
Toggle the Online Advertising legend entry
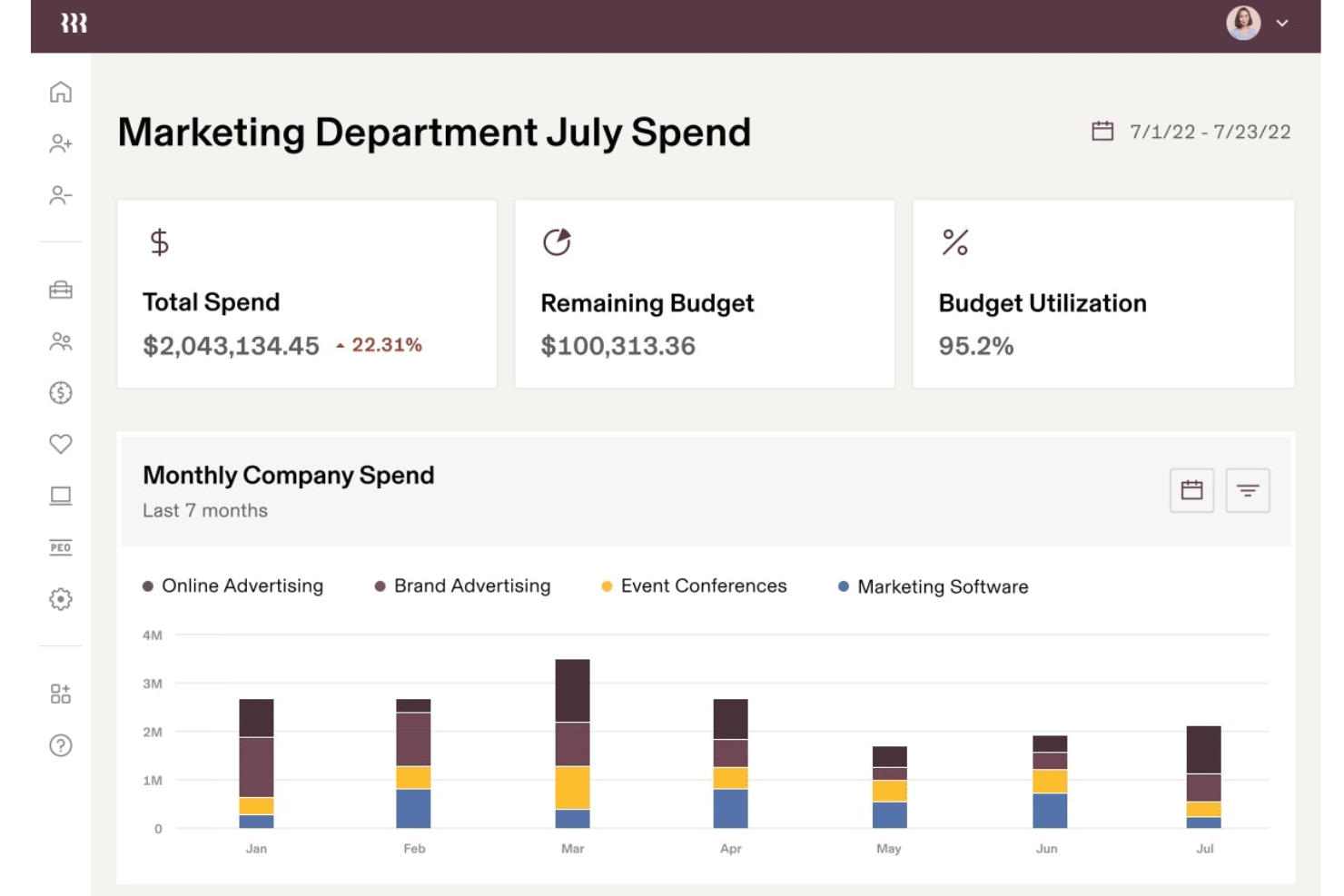[232, 586]
